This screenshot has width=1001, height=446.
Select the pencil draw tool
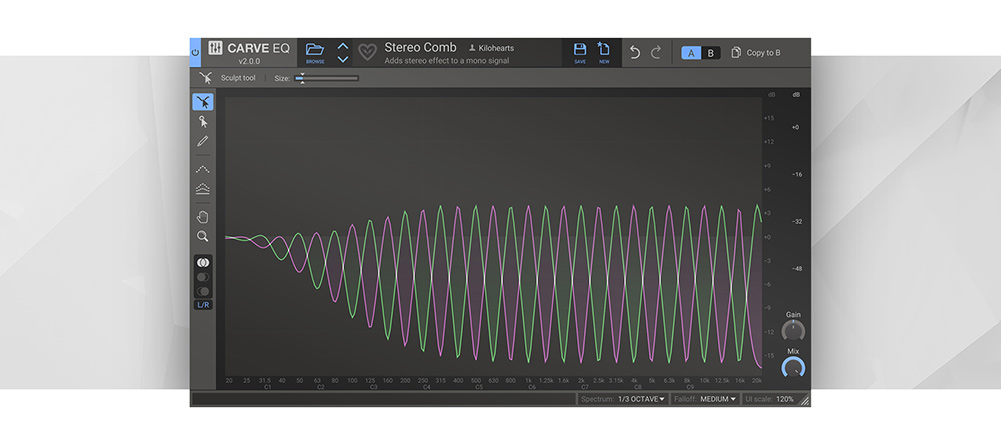pos(203,141)
